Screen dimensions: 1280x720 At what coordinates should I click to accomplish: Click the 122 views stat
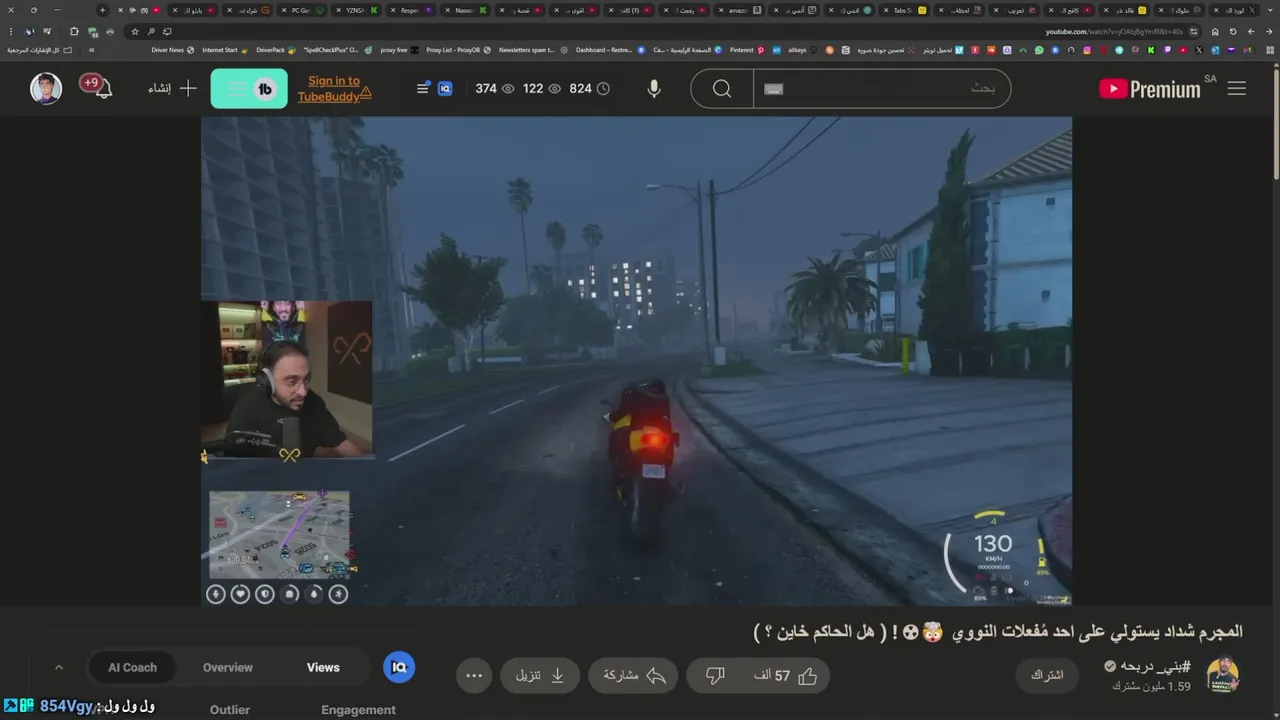coord(542,88)
